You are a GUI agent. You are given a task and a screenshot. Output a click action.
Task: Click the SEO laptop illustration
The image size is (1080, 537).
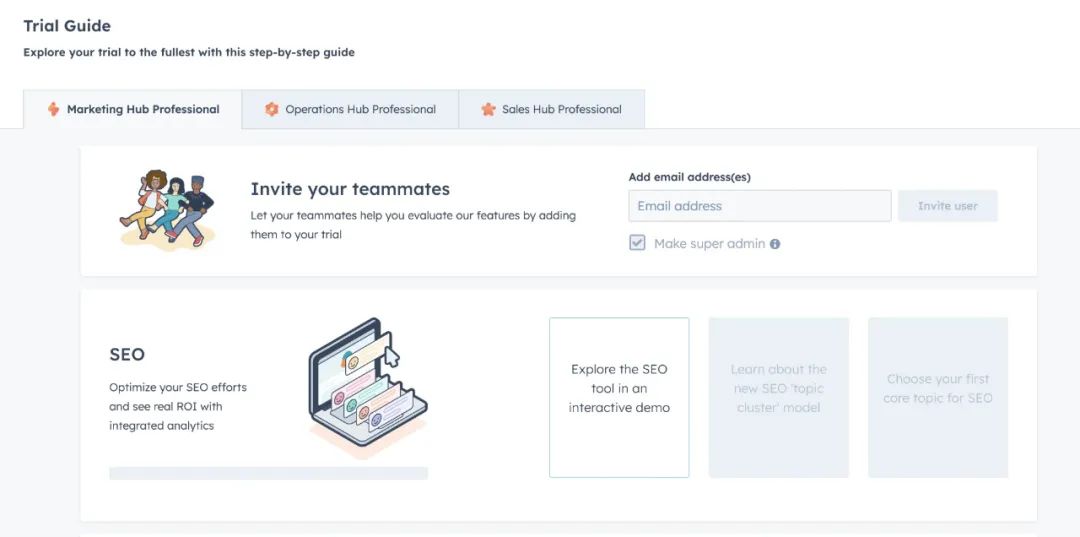click(x=367, y=387)
